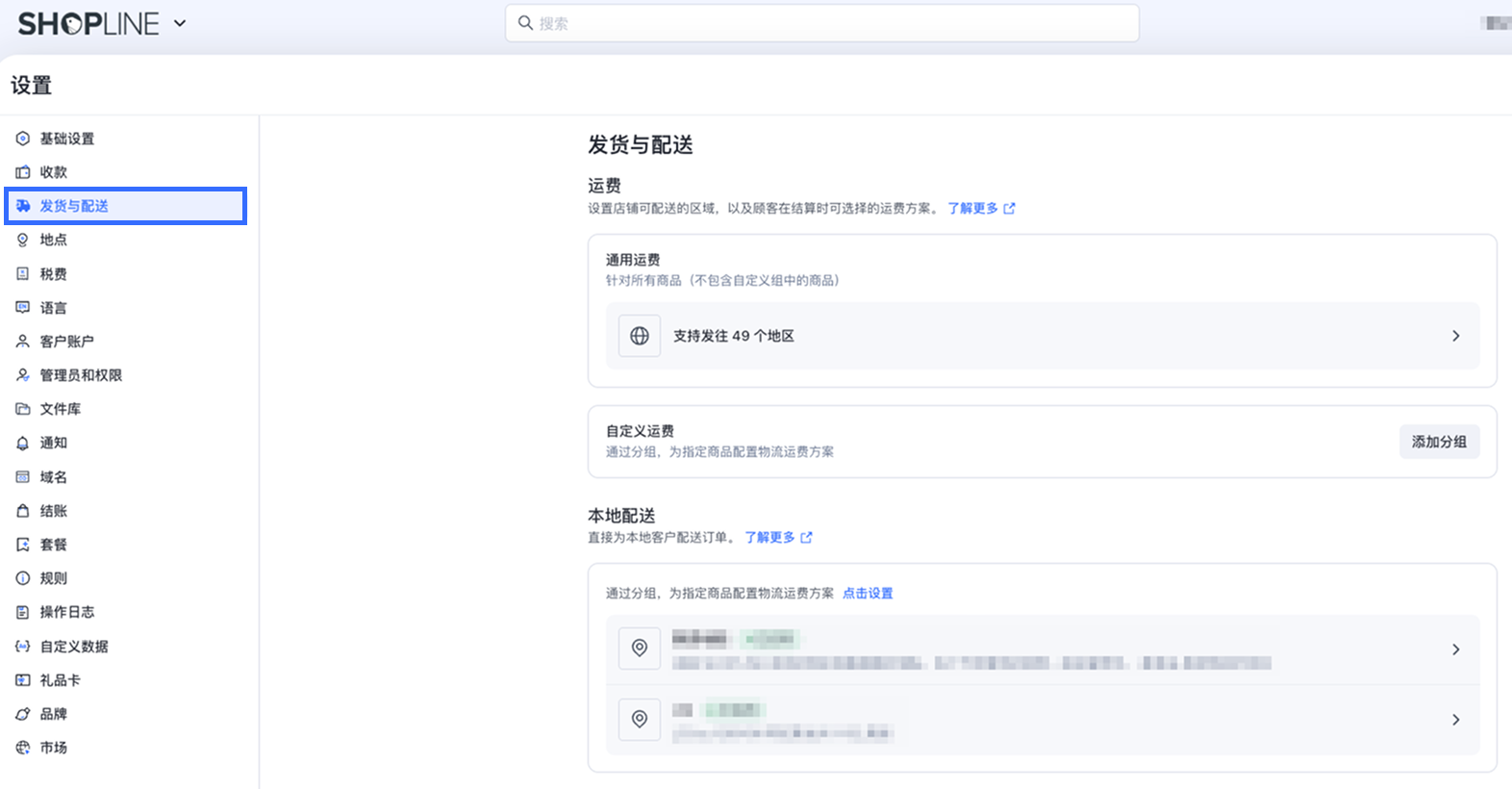Screen dimensions: 1512x789
Task: Expand the first local delivery location chevron
Action: click(1455, 649)
